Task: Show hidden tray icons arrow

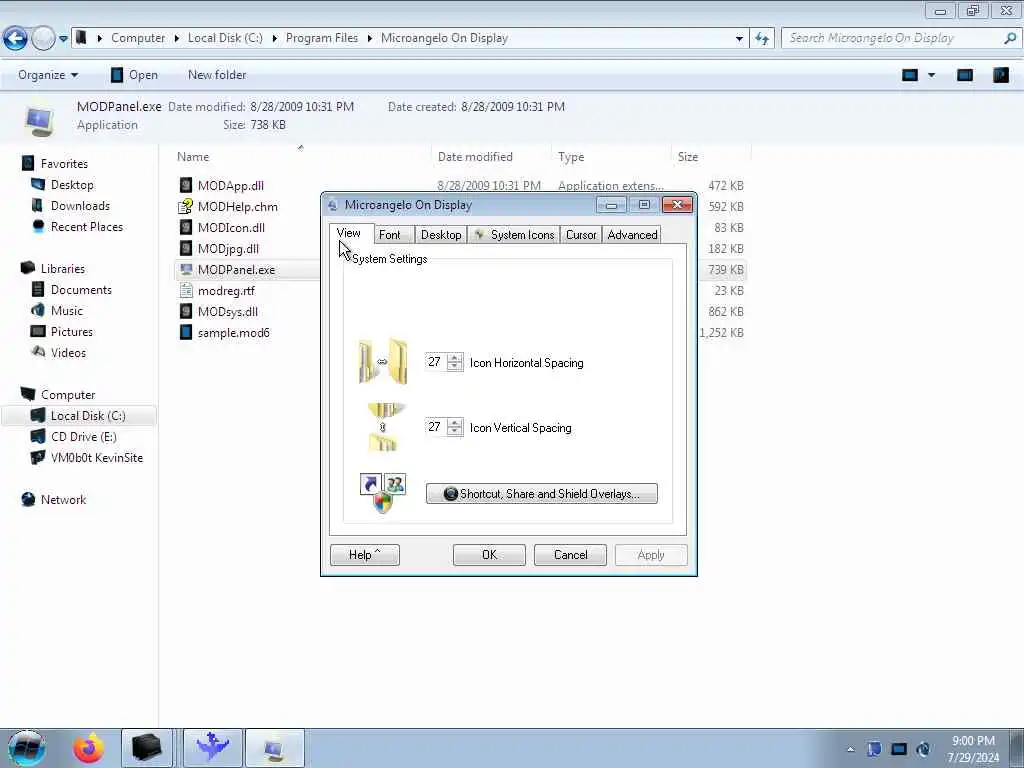Action: click(x=850, y=750)
